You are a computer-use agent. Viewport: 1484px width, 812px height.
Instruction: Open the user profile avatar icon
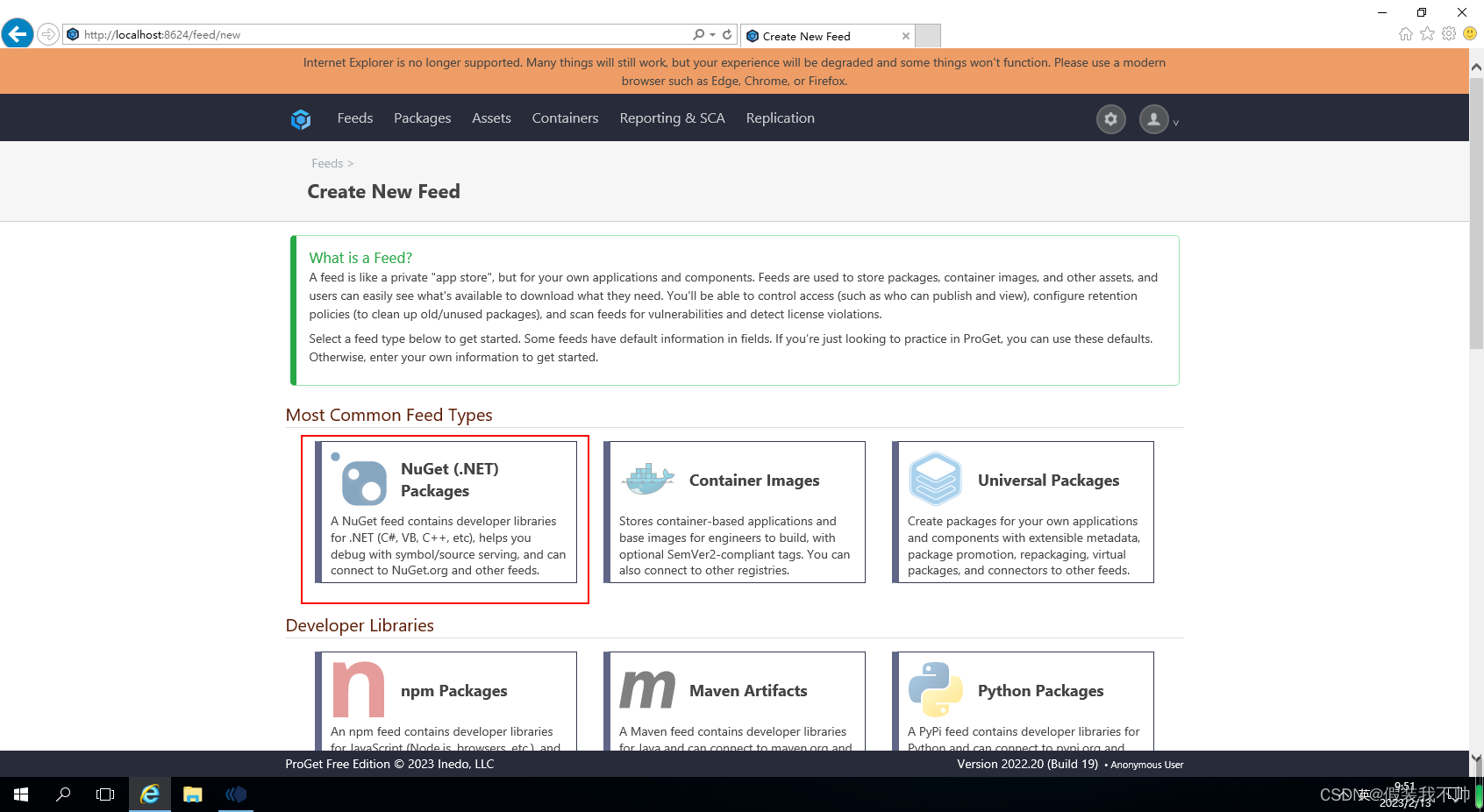(x=1154, y=119)
